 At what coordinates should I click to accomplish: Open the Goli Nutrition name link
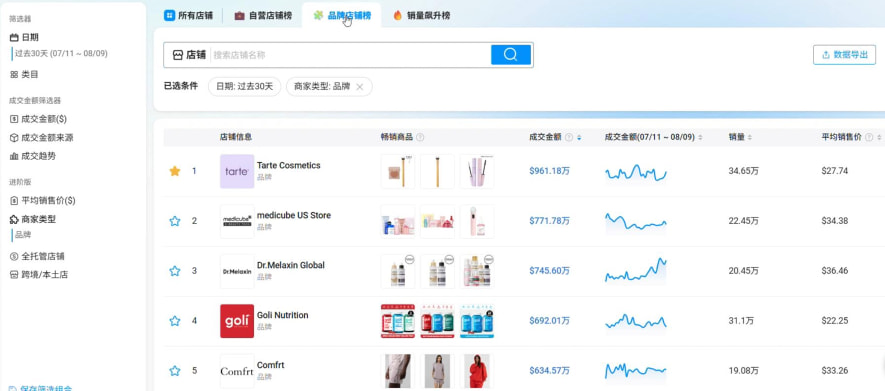pos(282,315)
